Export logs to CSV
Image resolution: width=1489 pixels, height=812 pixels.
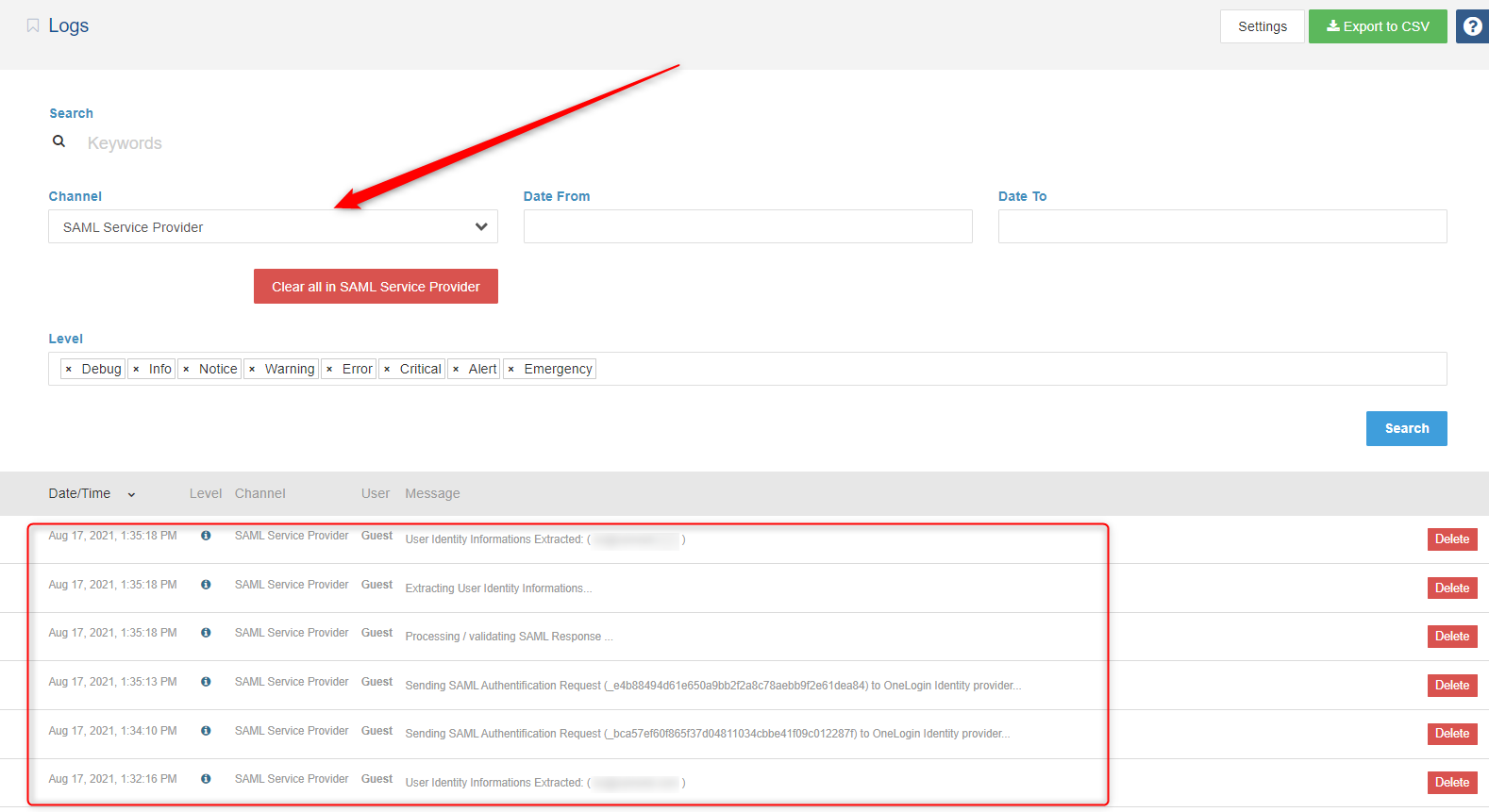point(1377,26)
